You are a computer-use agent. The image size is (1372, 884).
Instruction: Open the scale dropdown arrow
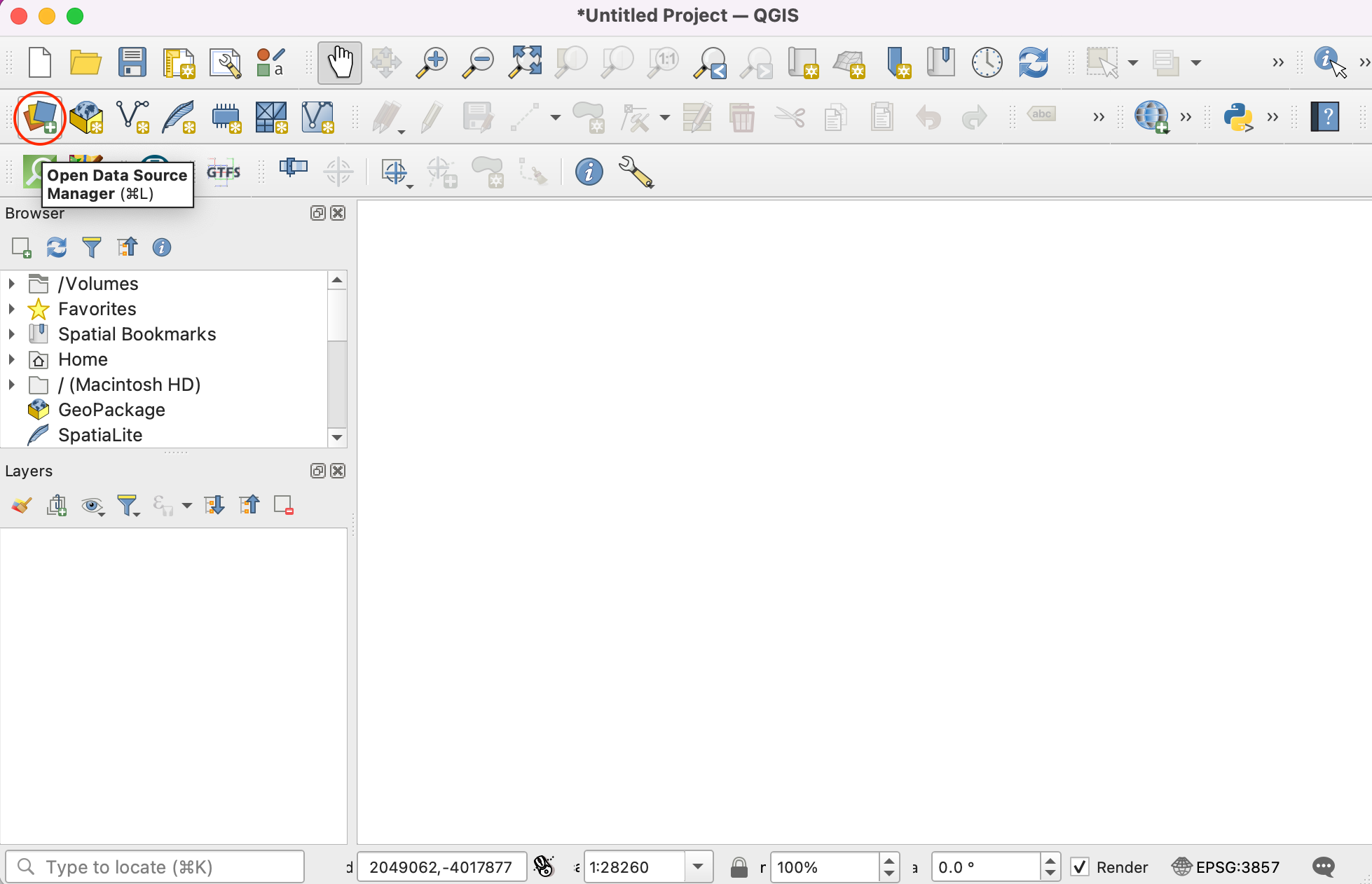tap(698, 867)
